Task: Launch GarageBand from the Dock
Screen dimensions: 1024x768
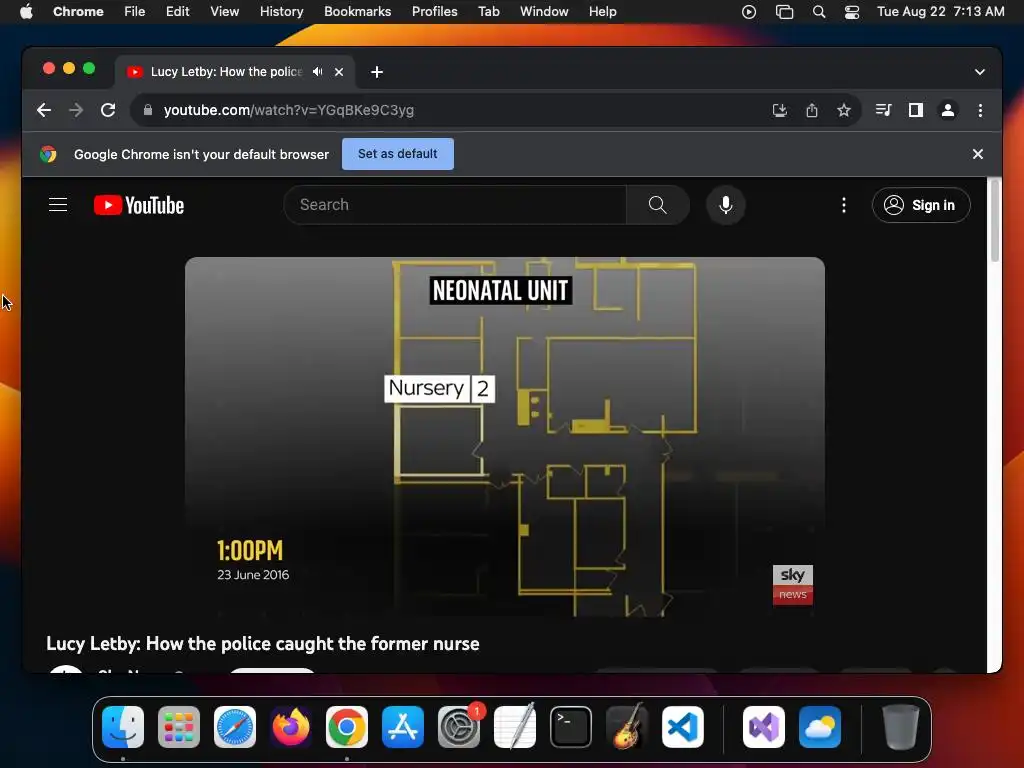Action: pyautogui.click(x=627, y=727)
